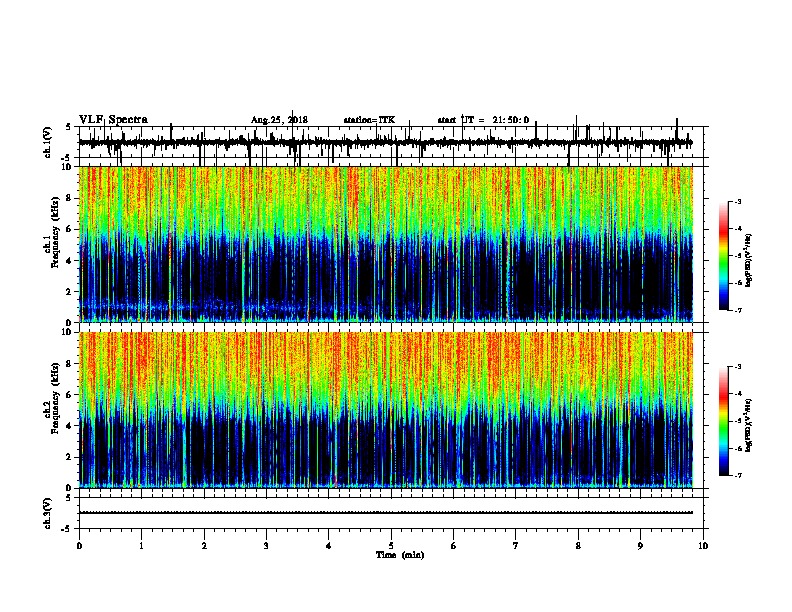Image resolution: width=792 pixels, height=612 pixels.
Task: Click the "-3" label on ch.2 color scale
Action: [737, 367]
